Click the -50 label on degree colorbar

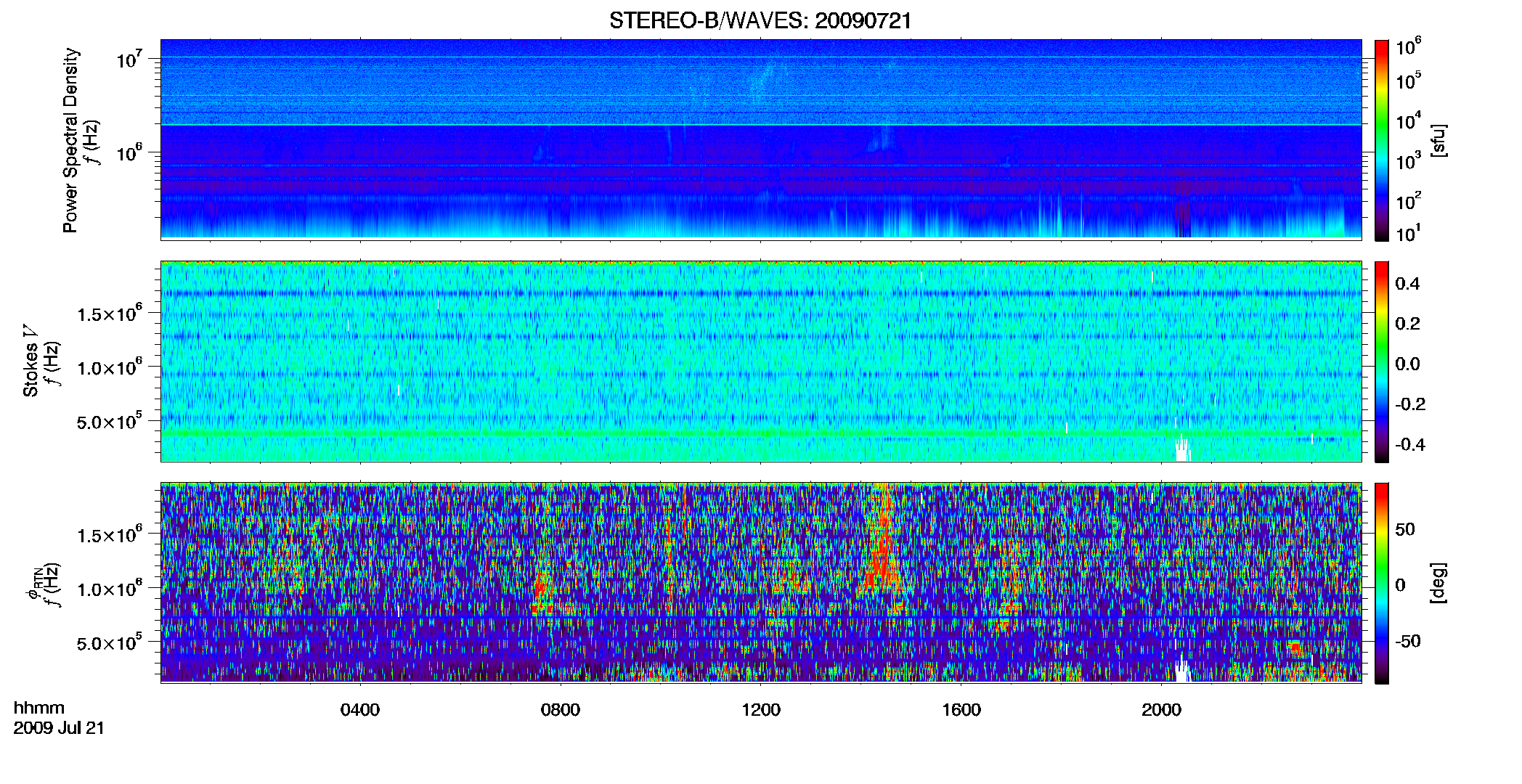coord(1408,641)
